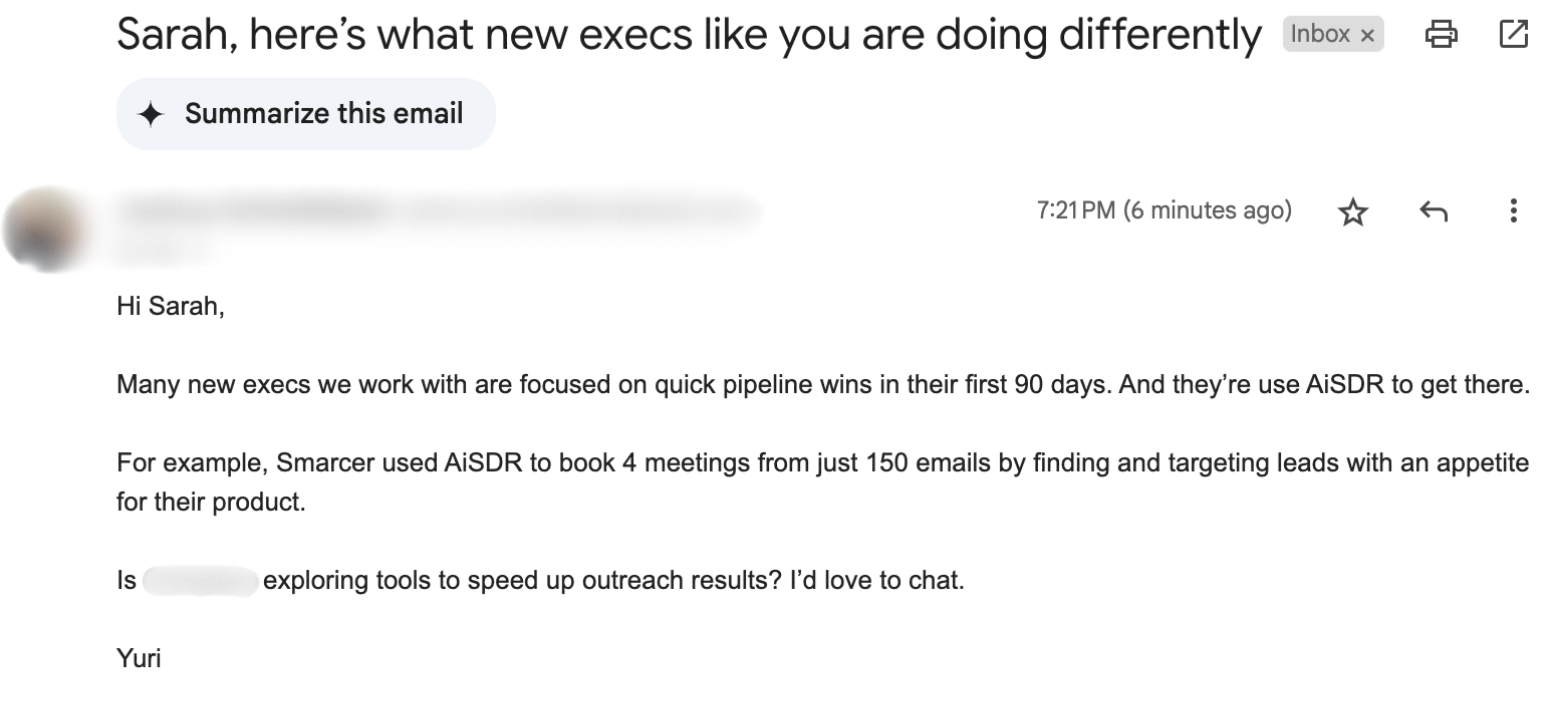Screen dimensions: 1548x702
Task: Click the Summarize this email button
Action: coord(305,114)
